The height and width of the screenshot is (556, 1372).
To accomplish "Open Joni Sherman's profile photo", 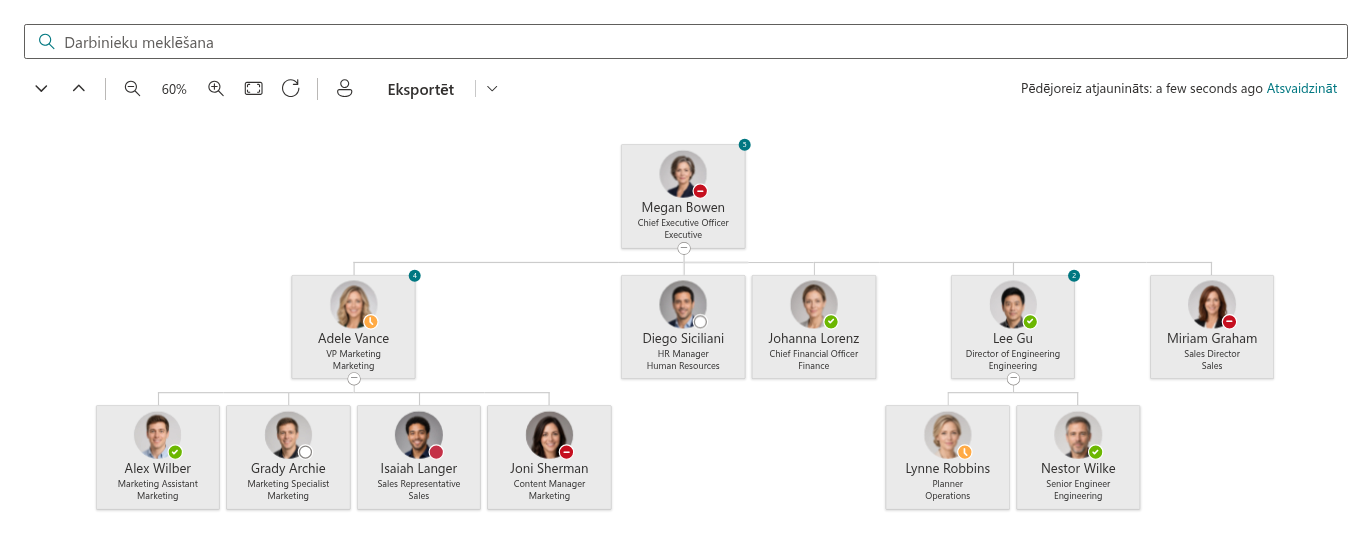I will (550, 435).
